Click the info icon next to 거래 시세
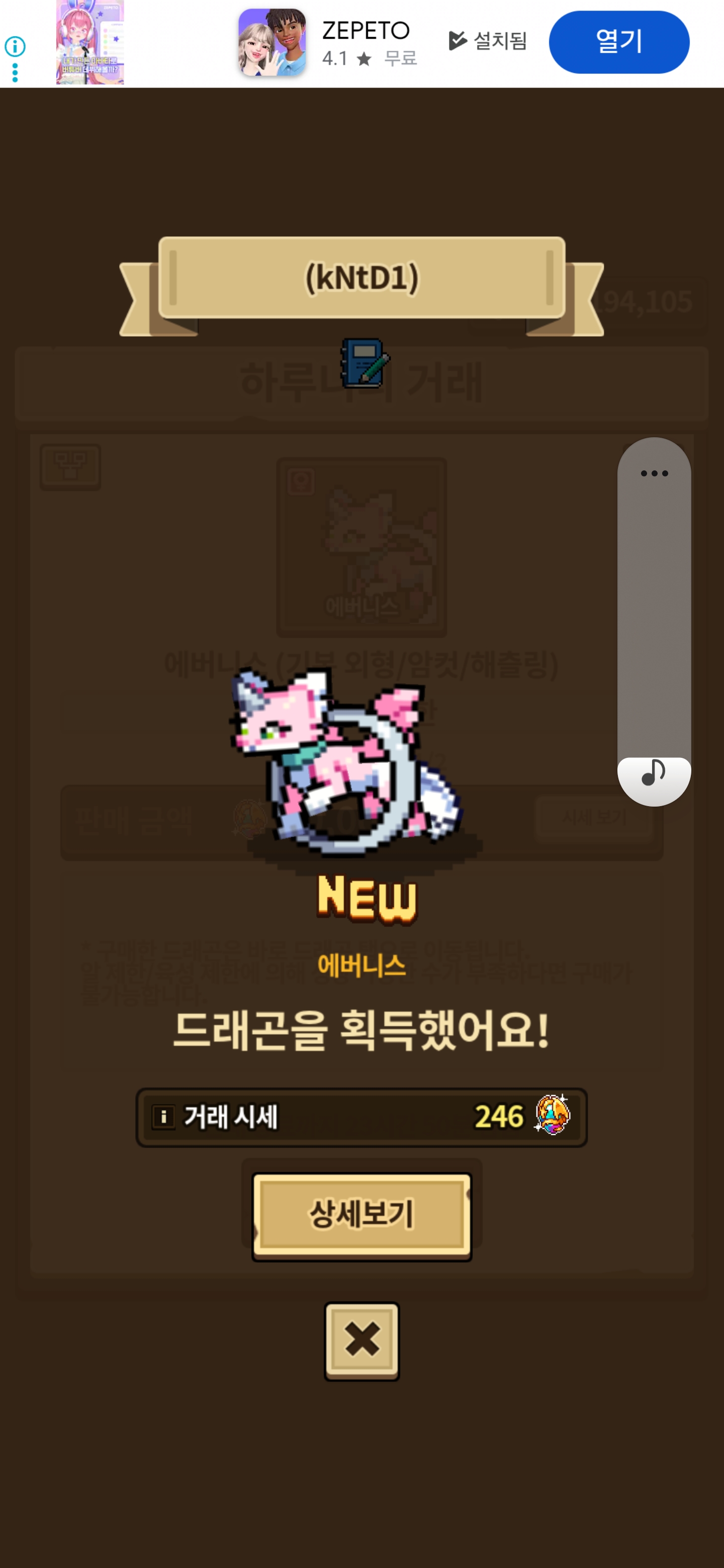Viewport: 724px width, 1568px height. click(163, 1117)
